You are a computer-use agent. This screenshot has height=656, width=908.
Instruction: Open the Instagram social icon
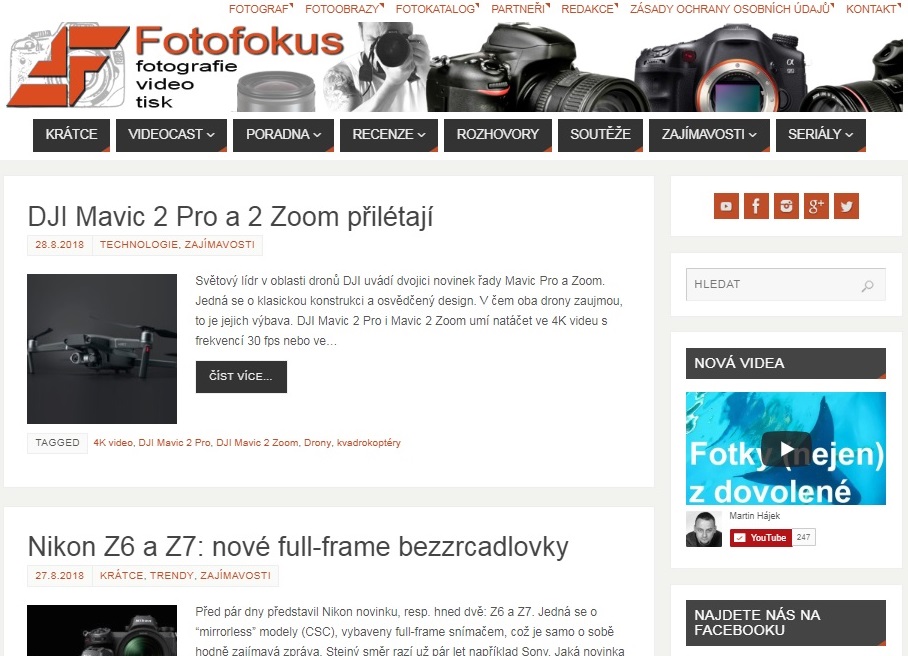786,206
